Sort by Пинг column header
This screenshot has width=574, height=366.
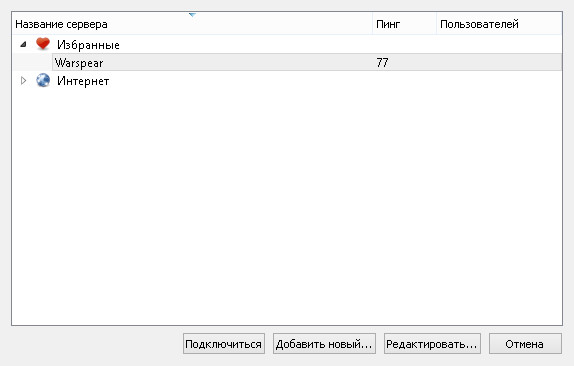pyautogui.click(x=405, y=24)
